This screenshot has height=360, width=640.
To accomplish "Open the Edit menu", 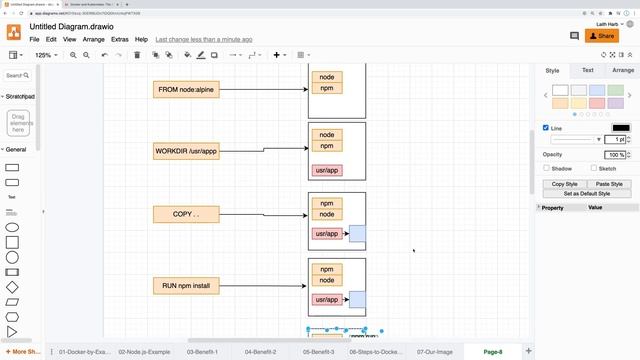I will (x=51, y=40).
